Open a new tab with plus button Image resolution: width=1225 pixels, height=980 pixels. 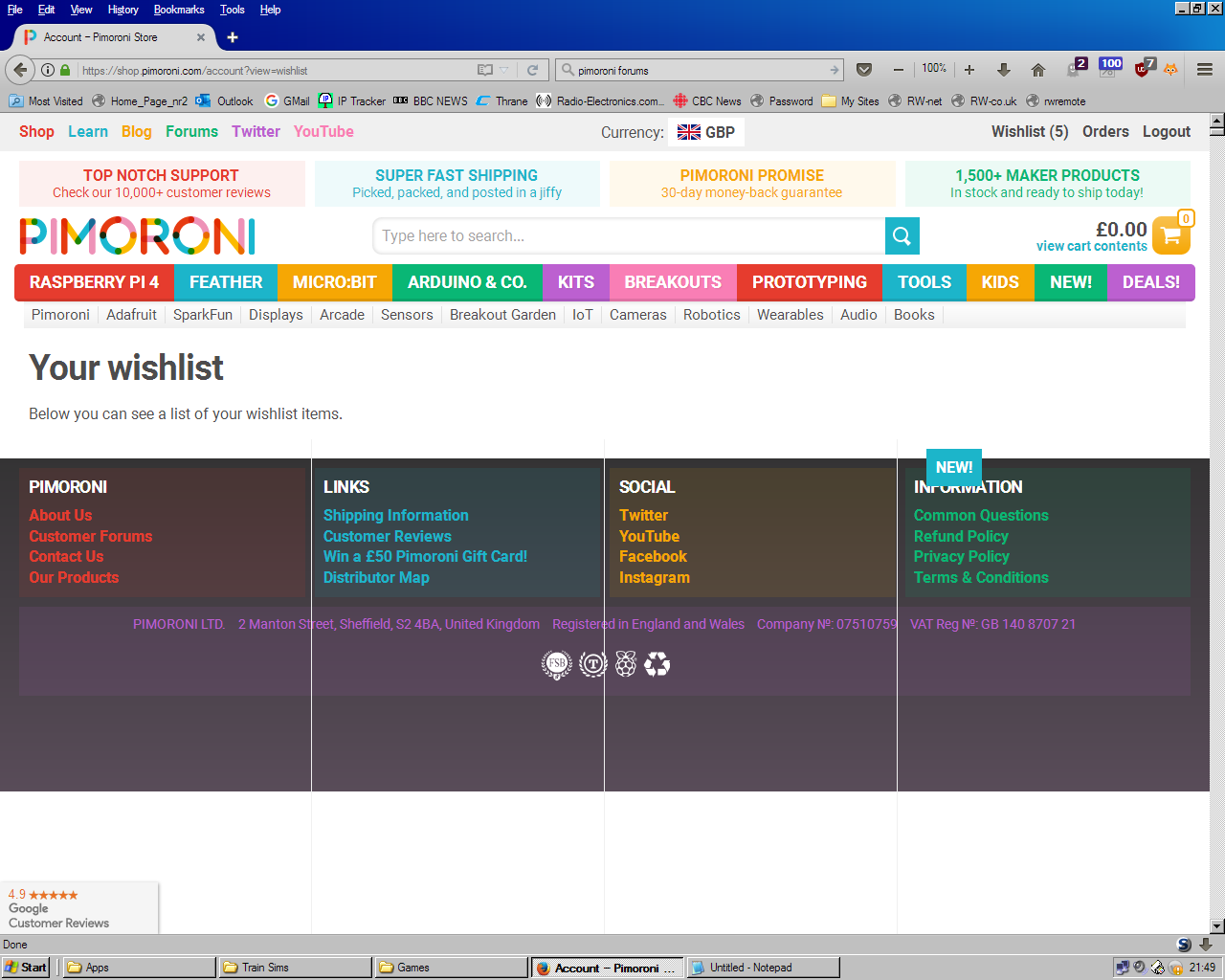click(x=233, y=37)
